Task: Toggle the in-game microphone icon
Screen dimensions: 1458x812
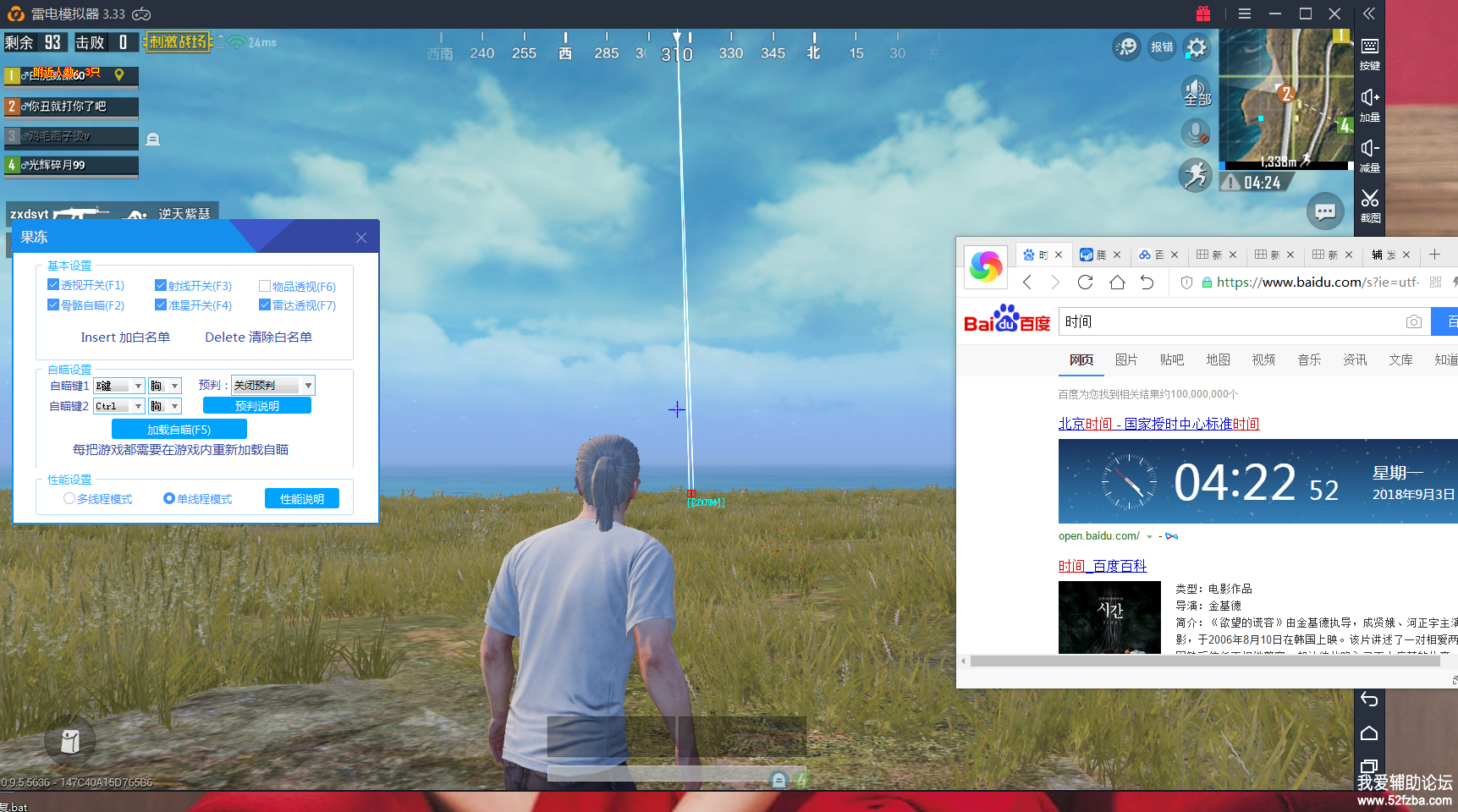Action: [x=1196, y=133]
